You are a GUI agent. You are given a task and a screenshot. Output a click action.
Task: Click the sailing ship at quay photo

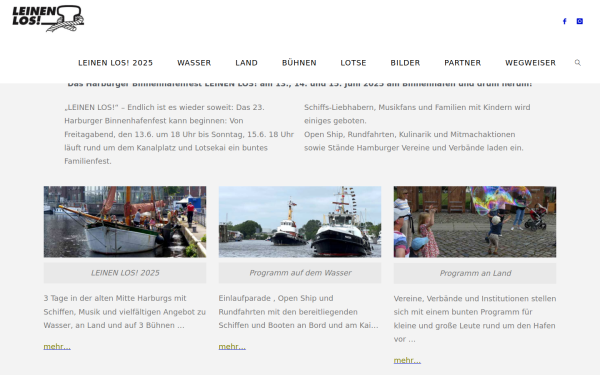125,222
